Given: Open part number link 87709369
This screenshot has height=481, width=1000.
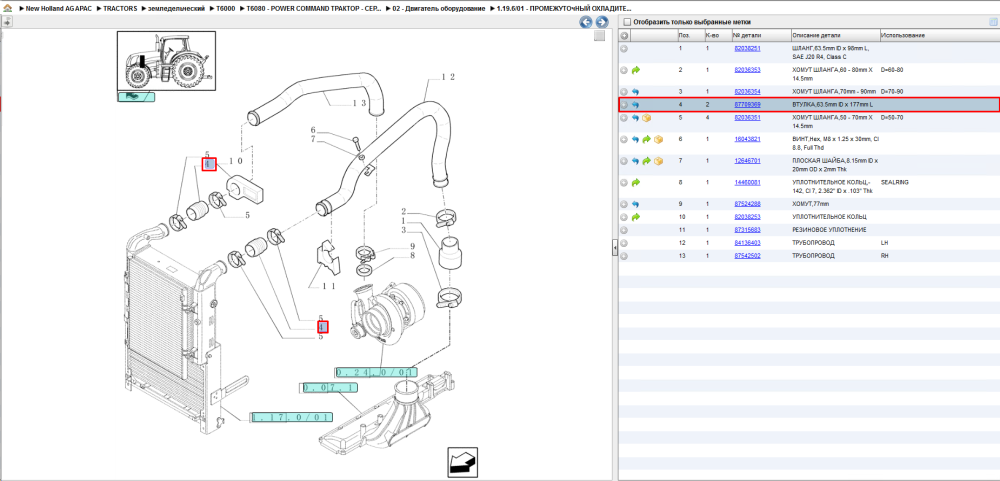Looking at the screenshot, I should (747, 105).
